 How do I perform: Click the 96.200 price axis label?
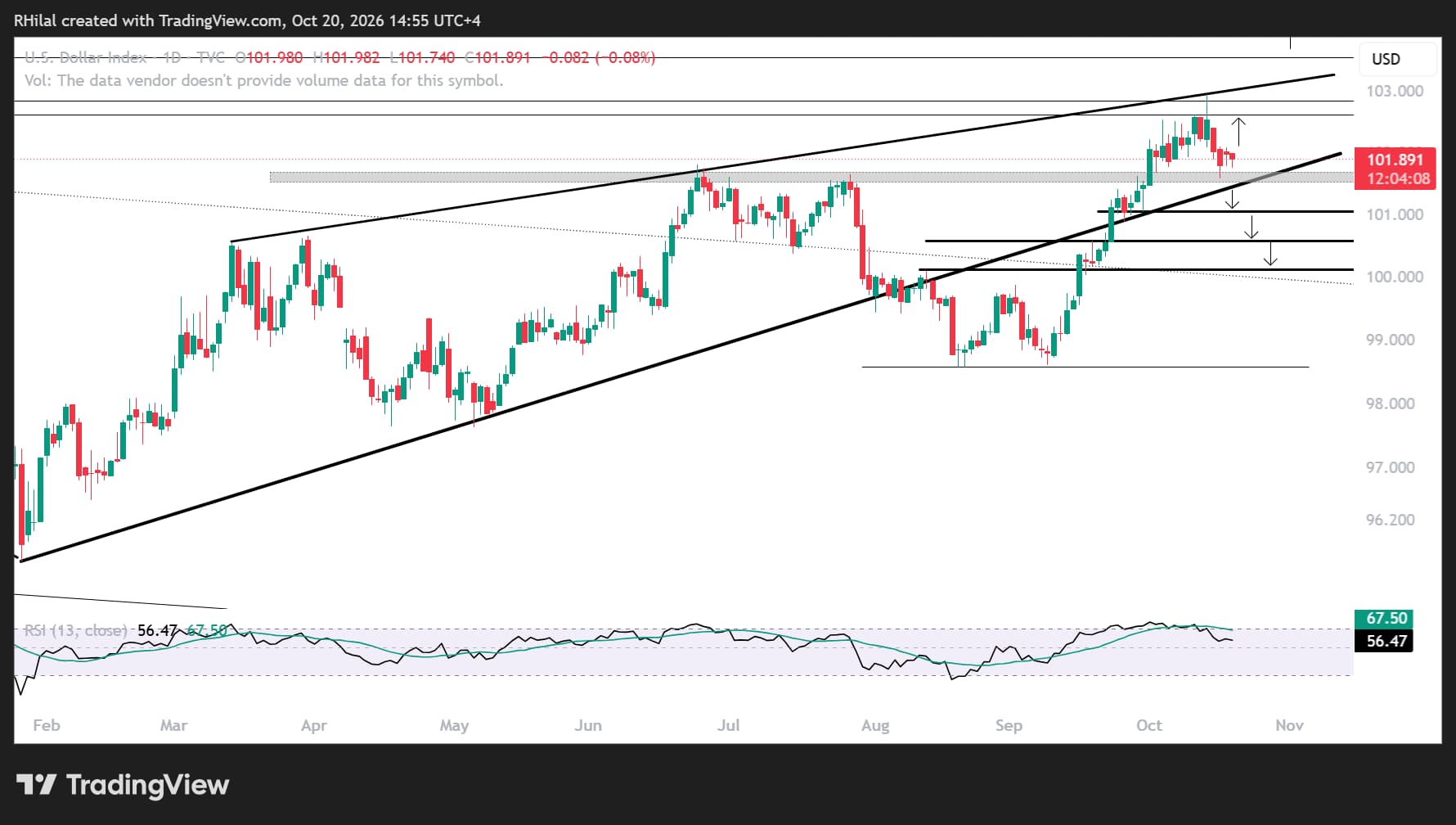point(1391,520)
